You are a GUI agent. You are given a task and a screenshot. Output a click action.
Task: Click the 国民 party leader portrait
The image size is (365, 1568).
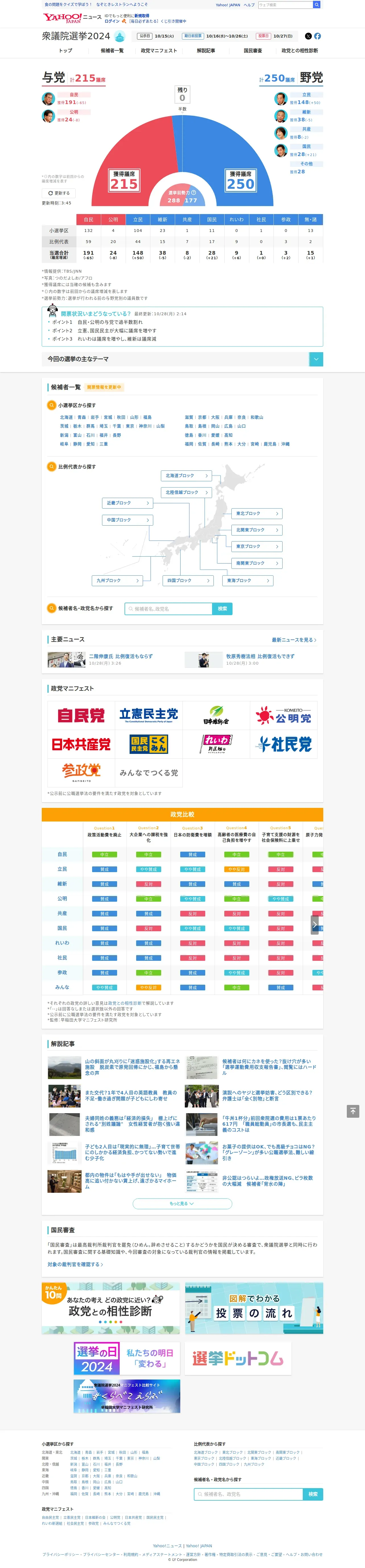coord(281,150)
